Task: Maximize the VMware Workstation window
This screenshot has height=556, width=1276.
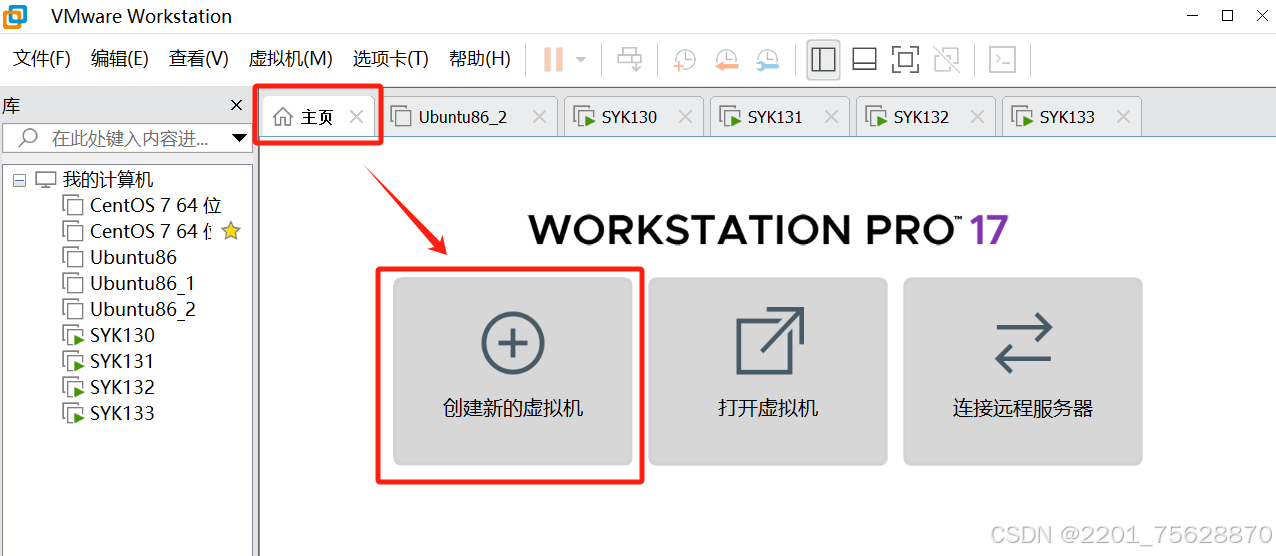Action: 1228,16
